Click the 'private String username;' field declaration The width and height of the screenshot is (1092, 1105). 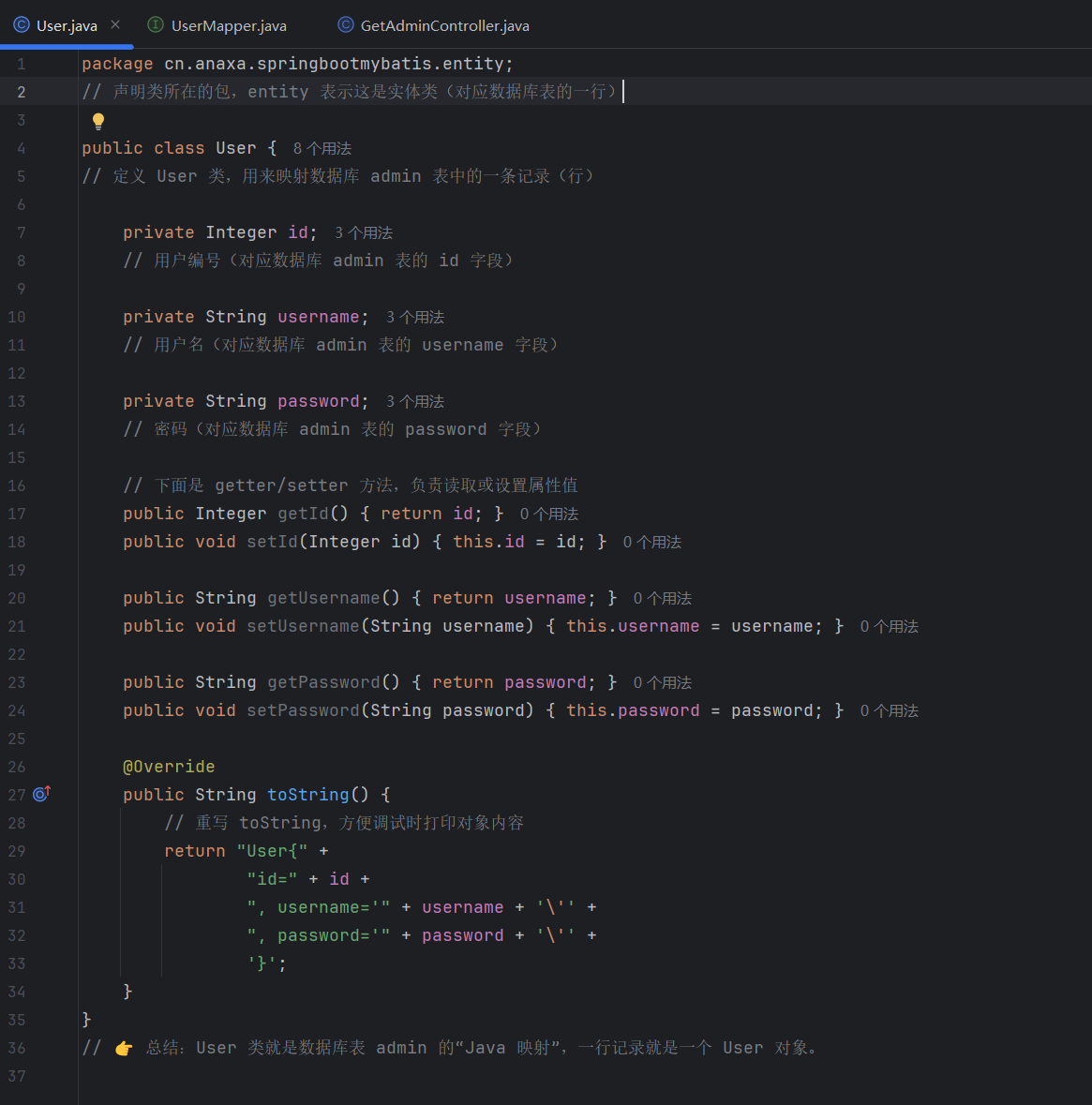tap(246, 317)
